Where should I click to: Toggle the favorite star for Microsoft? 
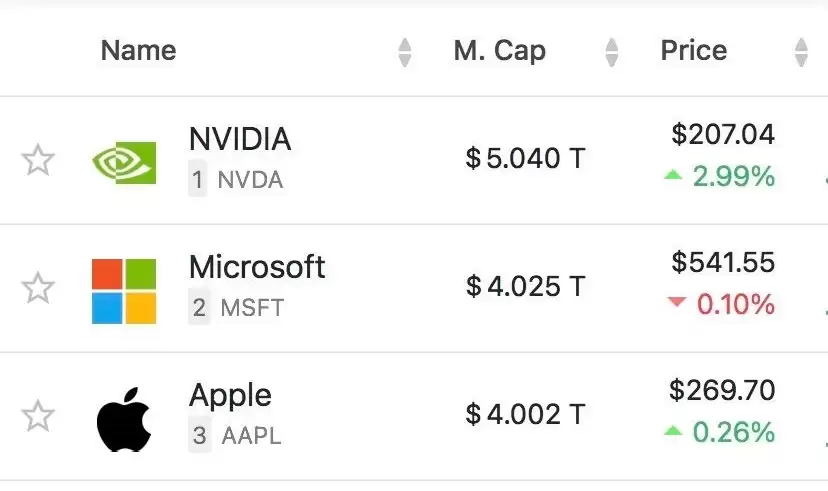(x=38, y=288)
